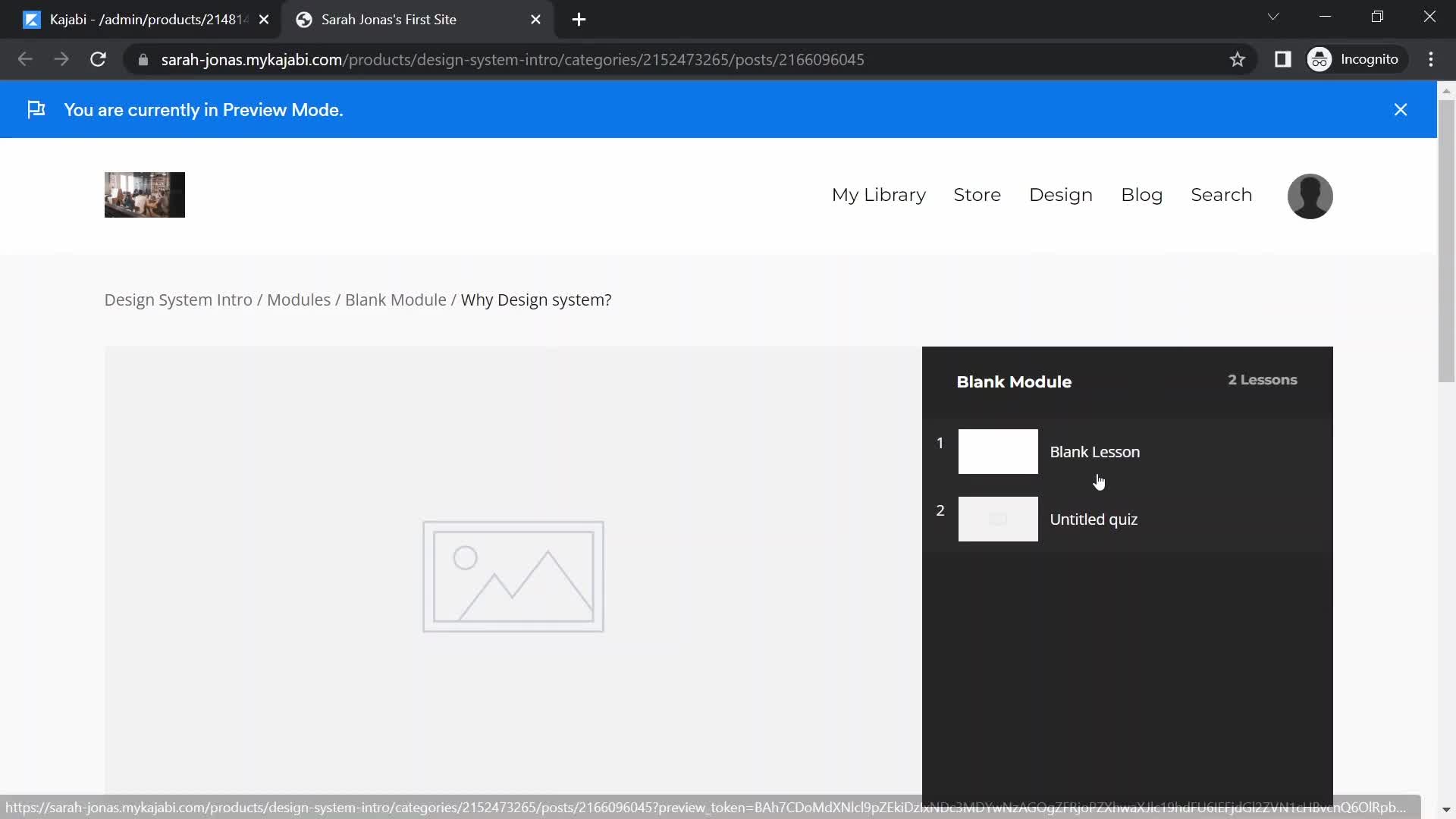Click the incognito mode icon
This screenshot has width=1456, height=819.
tap(1322, 59)
